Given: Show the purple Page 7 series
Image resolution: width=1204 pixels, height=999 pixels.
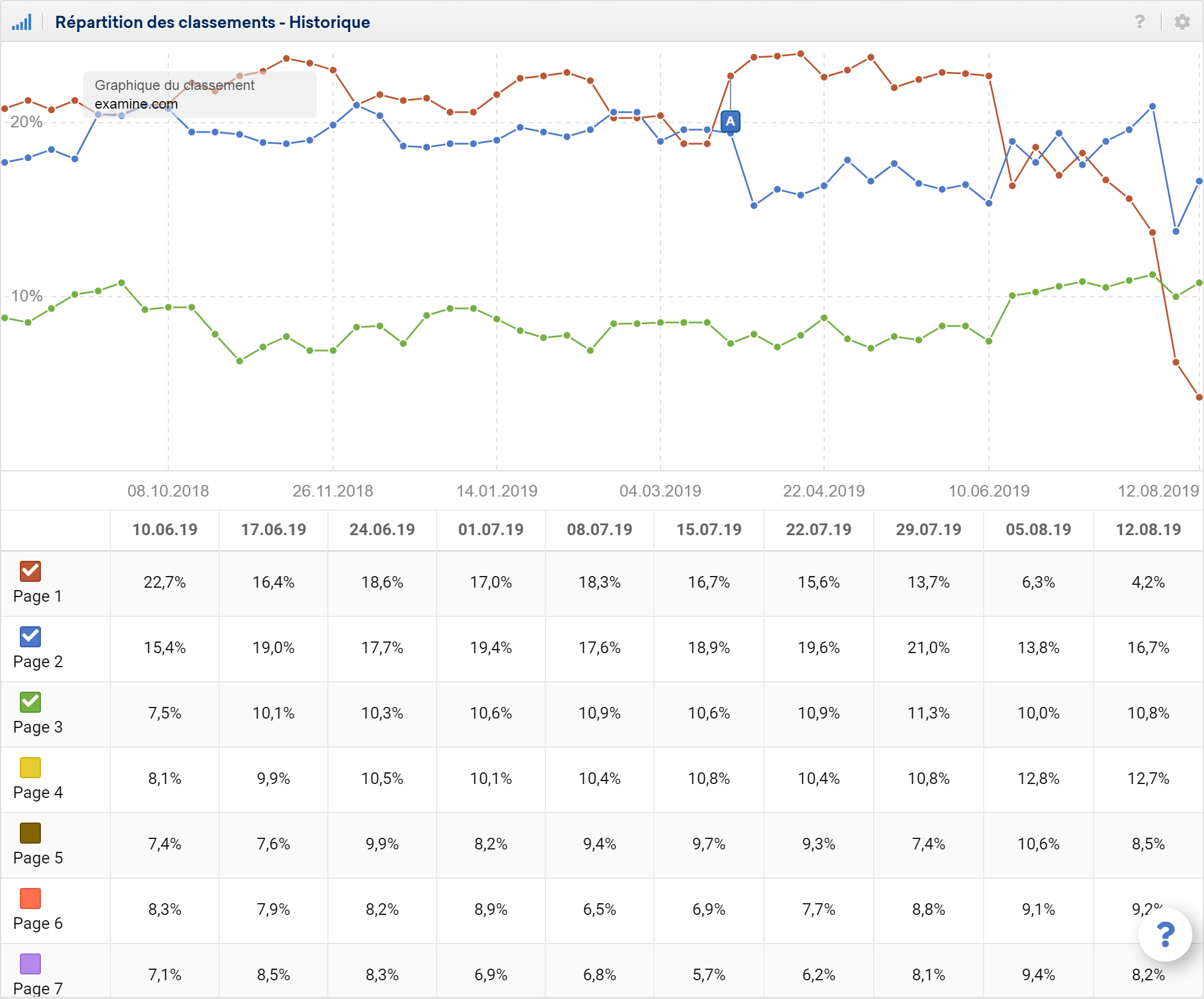Looking at the screenshot, I should tap(30, 963).
